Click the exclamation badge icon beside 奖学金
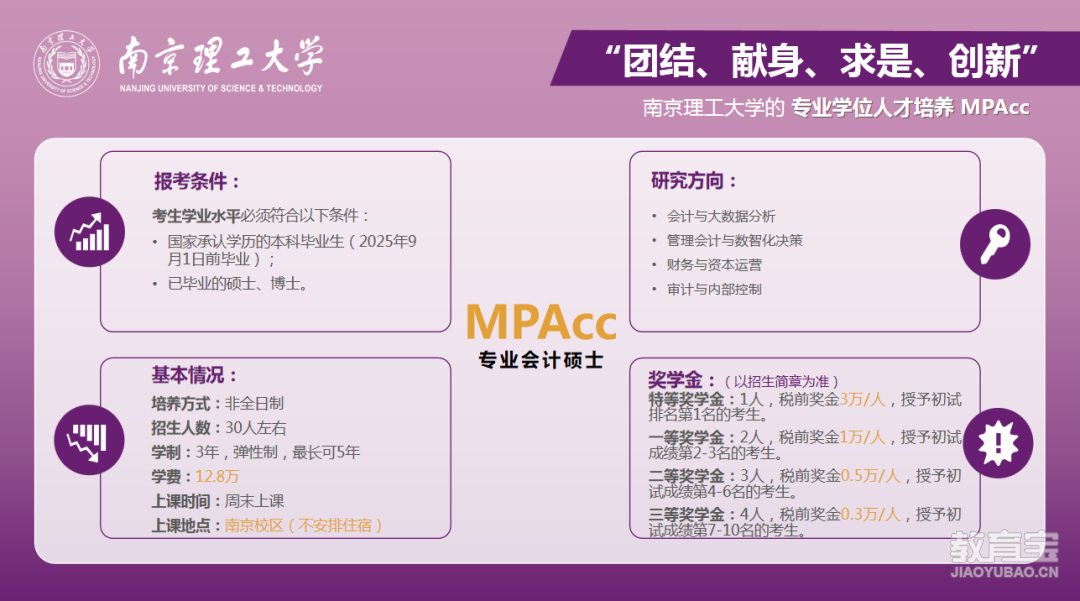Viewport: 1080px width, 601px height. pos(997,443)
